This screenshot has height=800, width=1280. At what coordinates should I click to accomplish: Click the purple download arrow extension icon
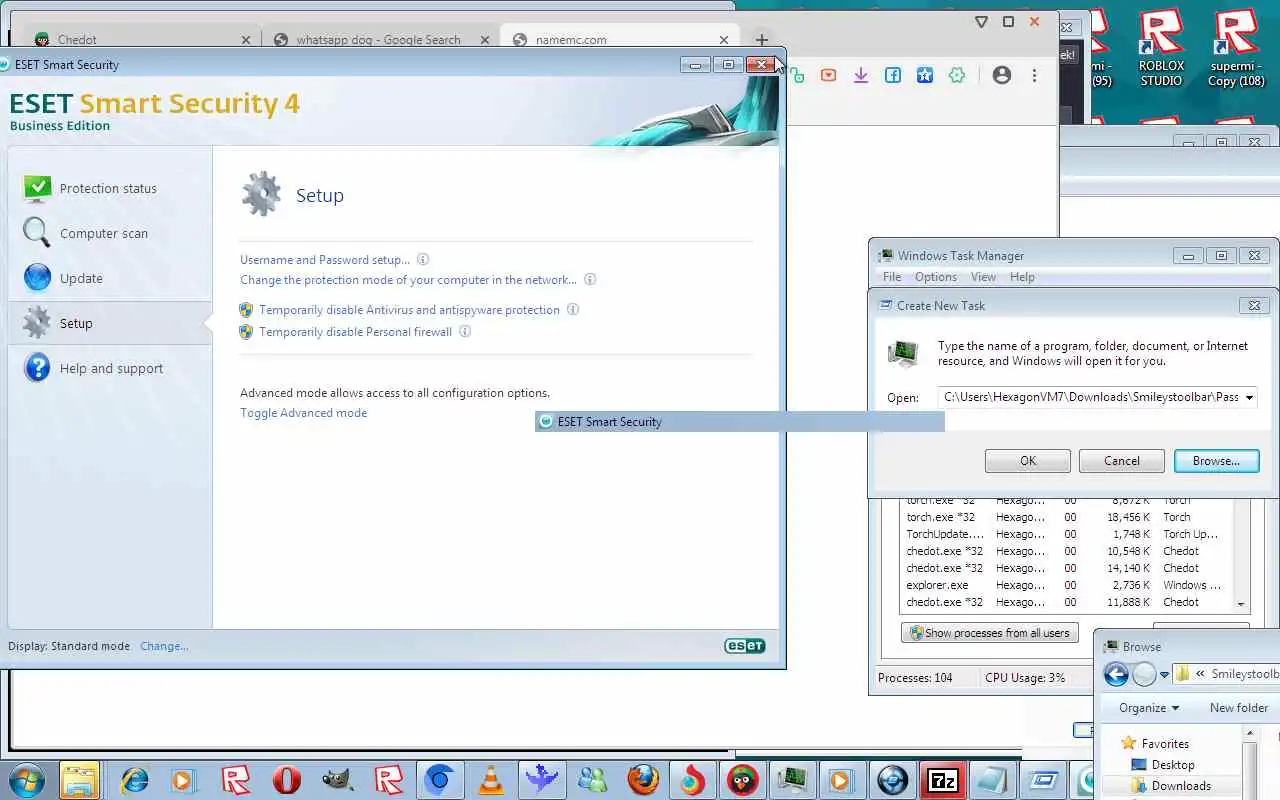click(x=861, y=75)
